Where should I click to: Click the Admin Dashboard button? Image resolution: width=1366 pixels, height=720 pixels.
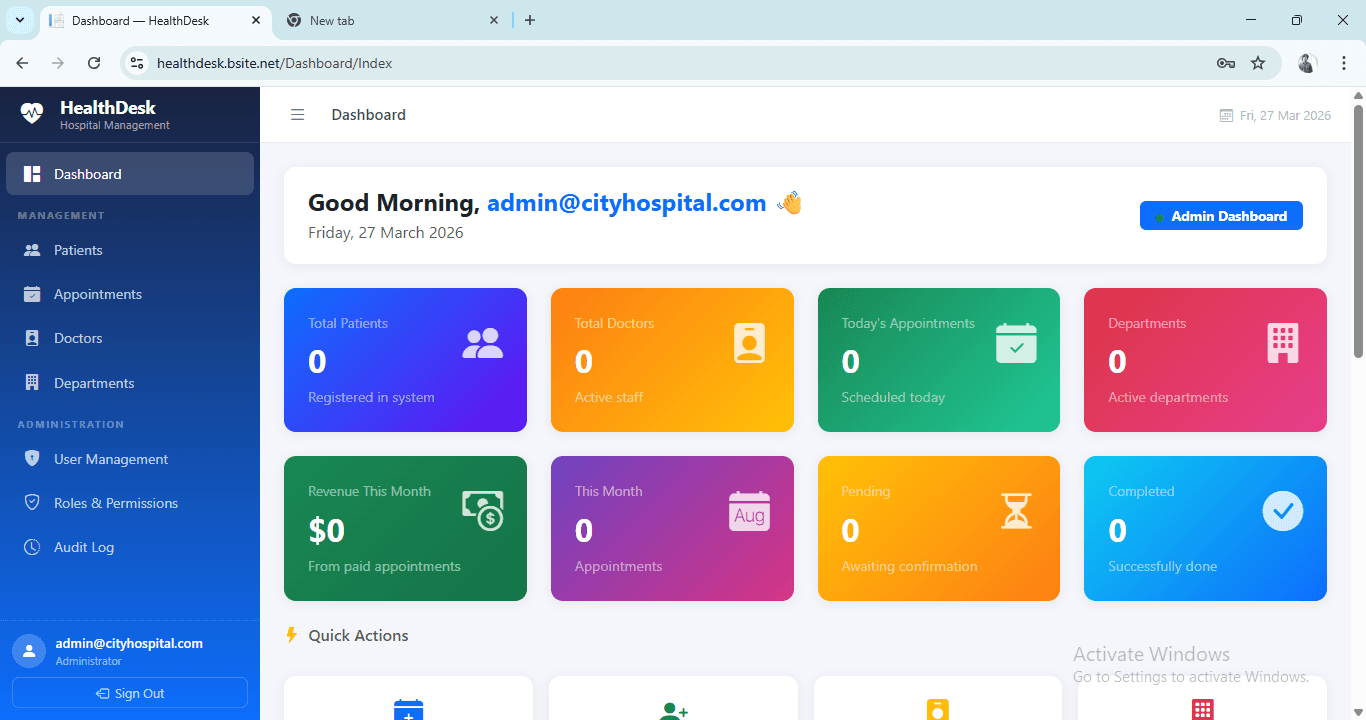pos(1221,216)
